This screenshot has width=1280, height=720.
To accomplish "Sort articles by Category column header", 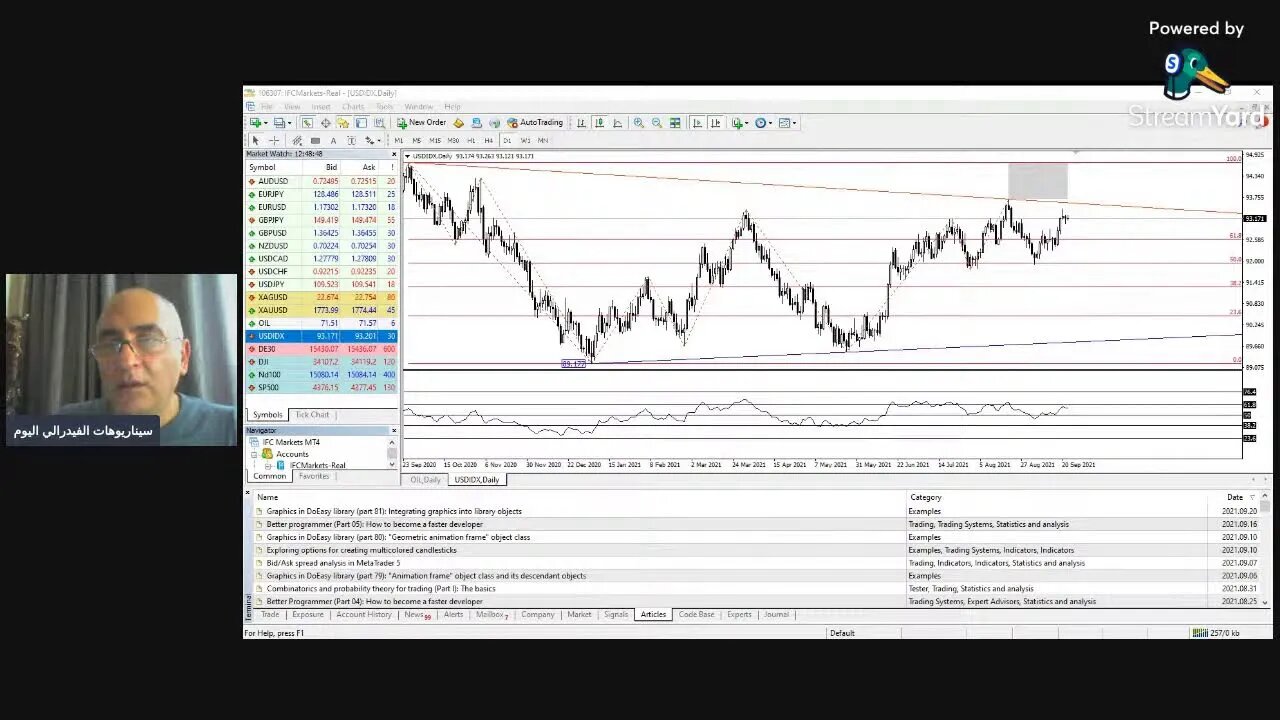I will pyautogui.click(x=926, y=497).
